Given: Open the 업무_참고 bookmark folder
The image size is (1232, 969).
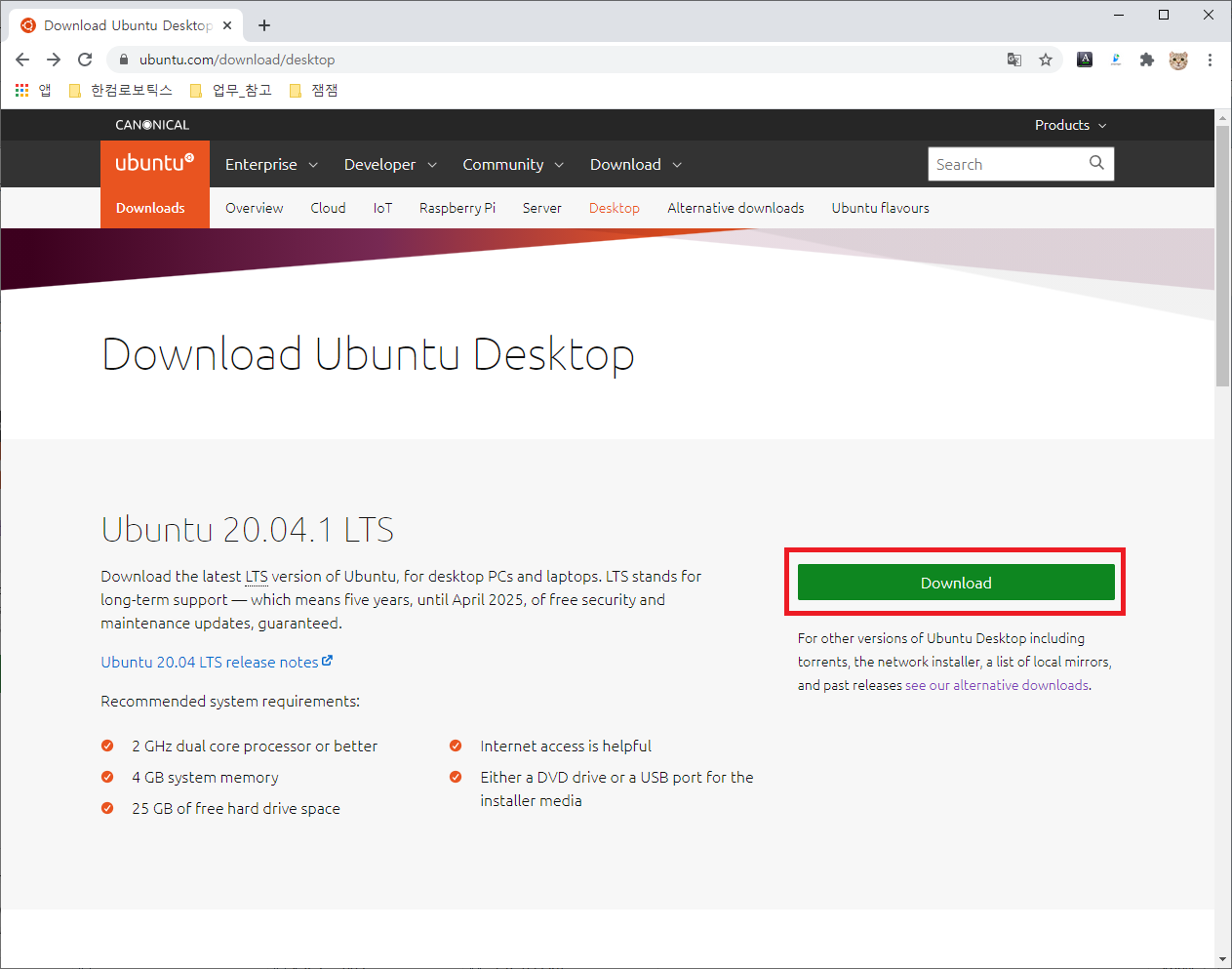Looking at the screenshot, I should point(231,90).
